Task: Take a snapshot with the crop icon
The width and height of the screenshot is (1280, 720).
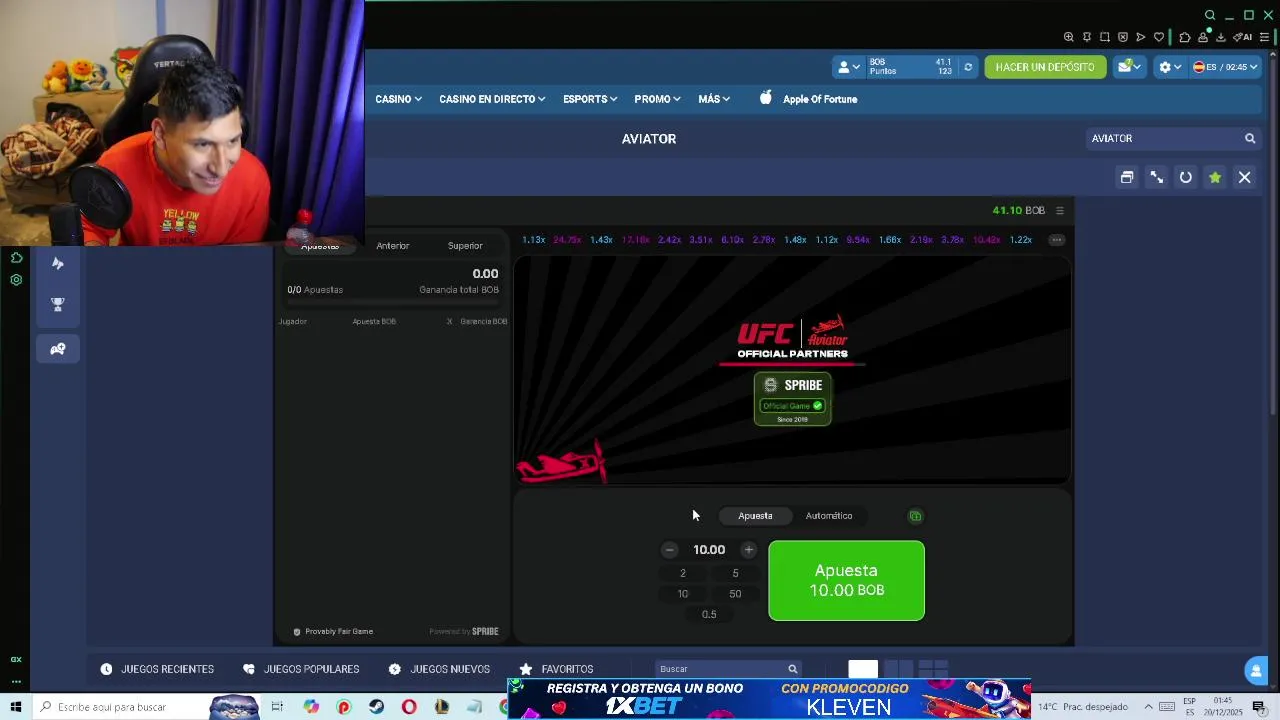Action: tap(1105, 37)
